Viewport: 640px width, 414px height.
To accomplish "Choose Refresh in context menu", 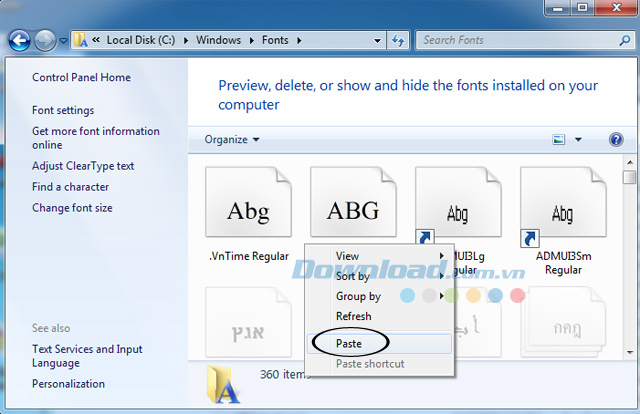I will tap(380, 316).
